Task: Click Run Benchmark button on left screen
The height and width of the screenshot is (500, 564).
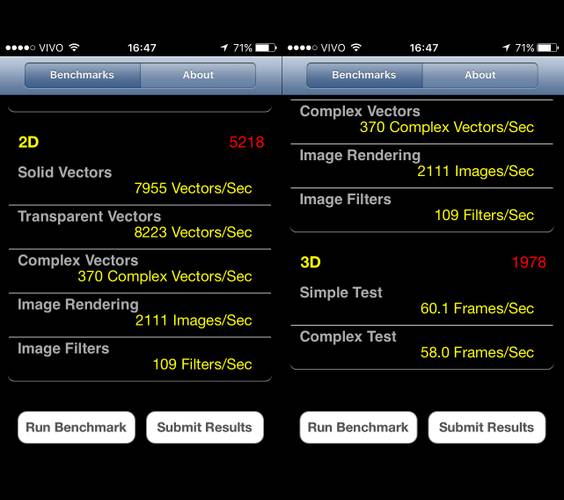Action: point(76,427)
